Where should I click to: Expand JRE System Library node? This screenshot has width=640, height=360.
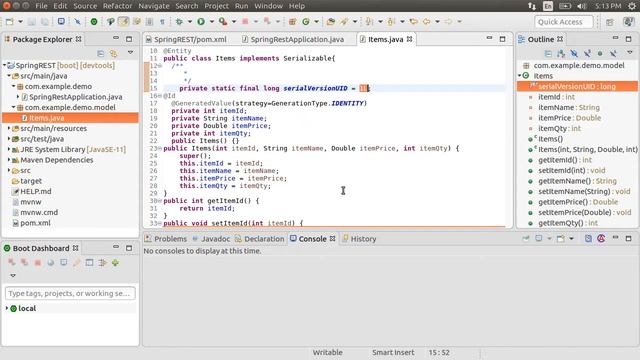click(9, 149)
